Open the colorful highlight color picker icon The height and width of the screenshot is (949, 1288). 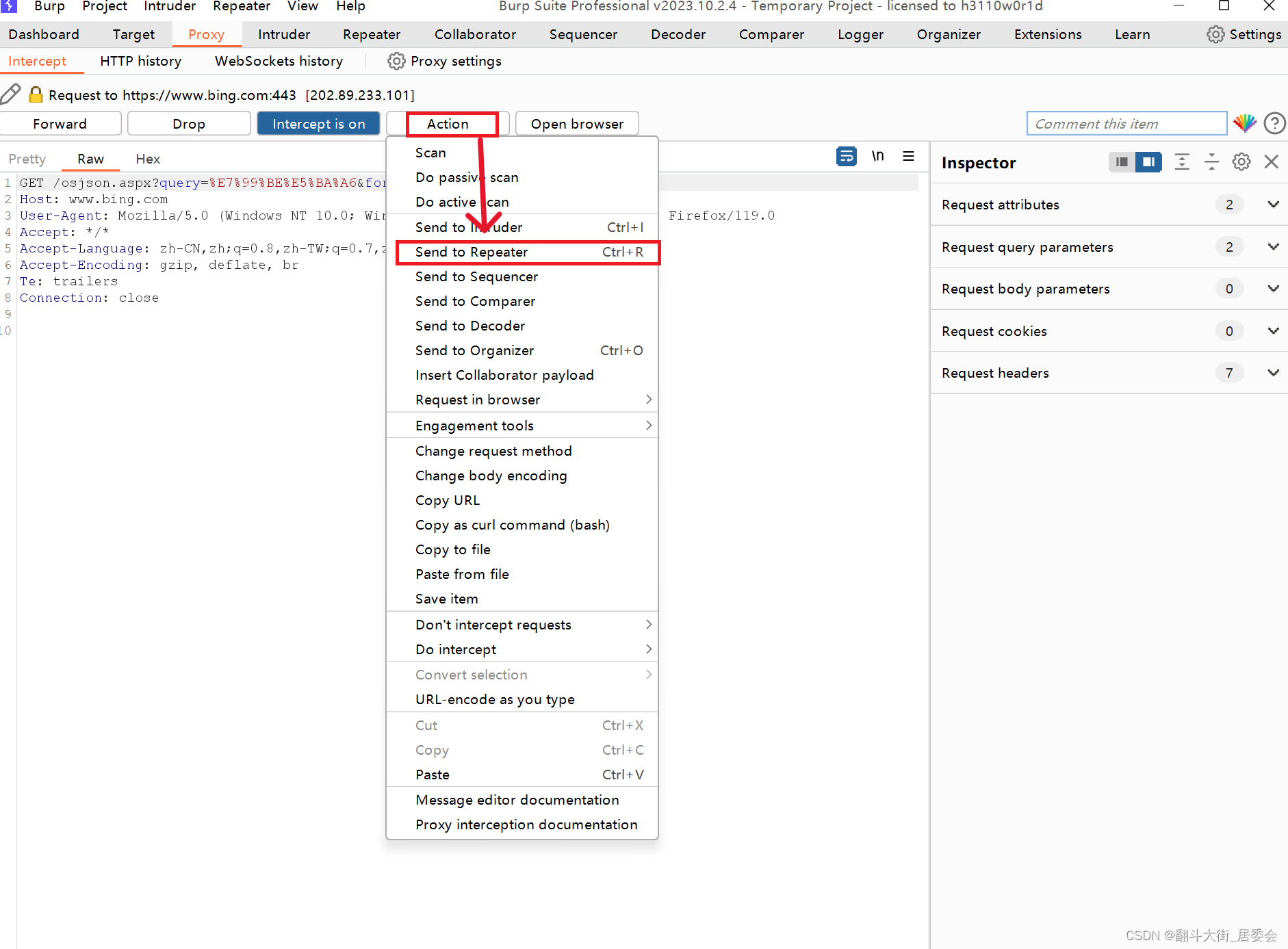coord(1244,123)
